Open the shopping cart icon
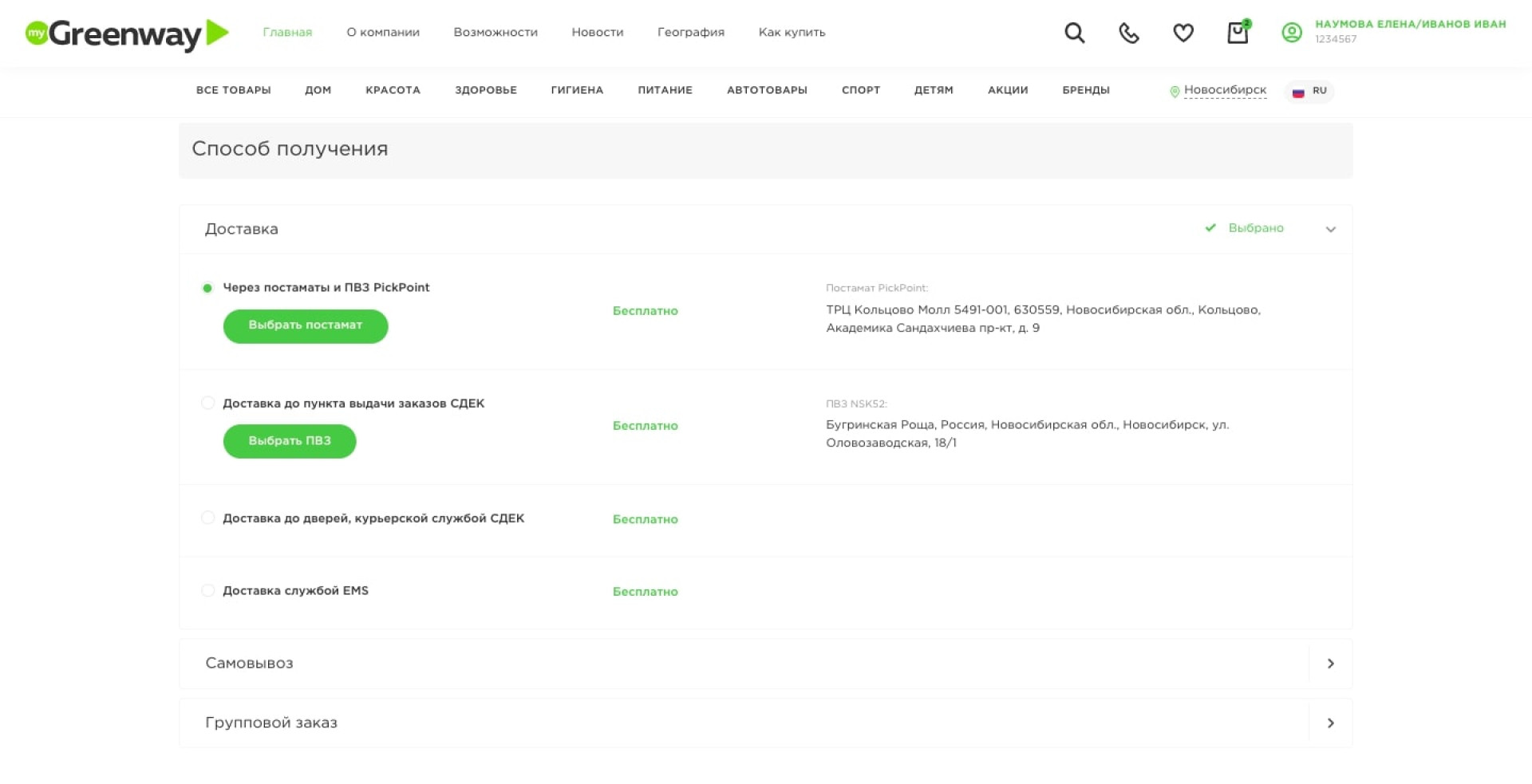The height and width of the screenshot is (784, 1532). [x=1237, y=33]
